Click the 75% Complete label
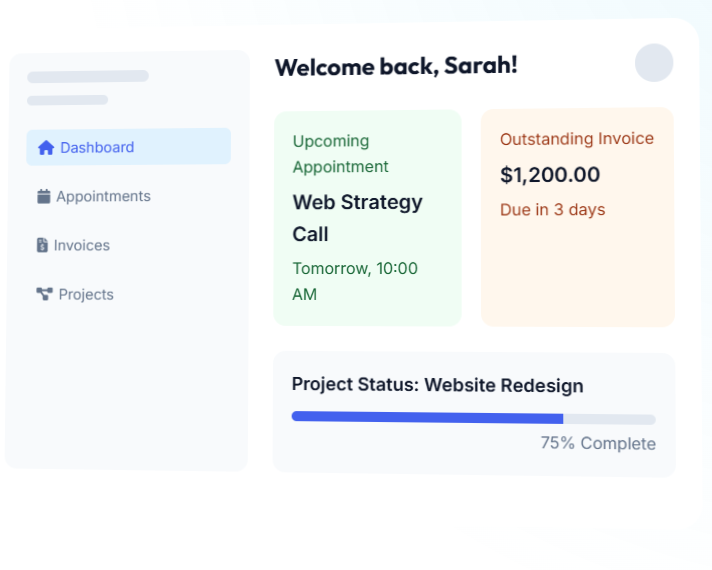 click(598, 443)
